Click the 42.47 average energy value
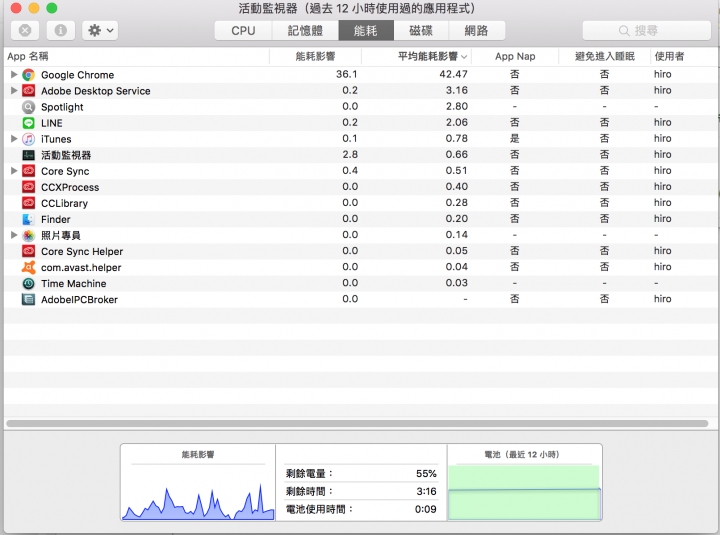Image resolution: width=720 pixels, height=535 pixels. tap(453, 74)
